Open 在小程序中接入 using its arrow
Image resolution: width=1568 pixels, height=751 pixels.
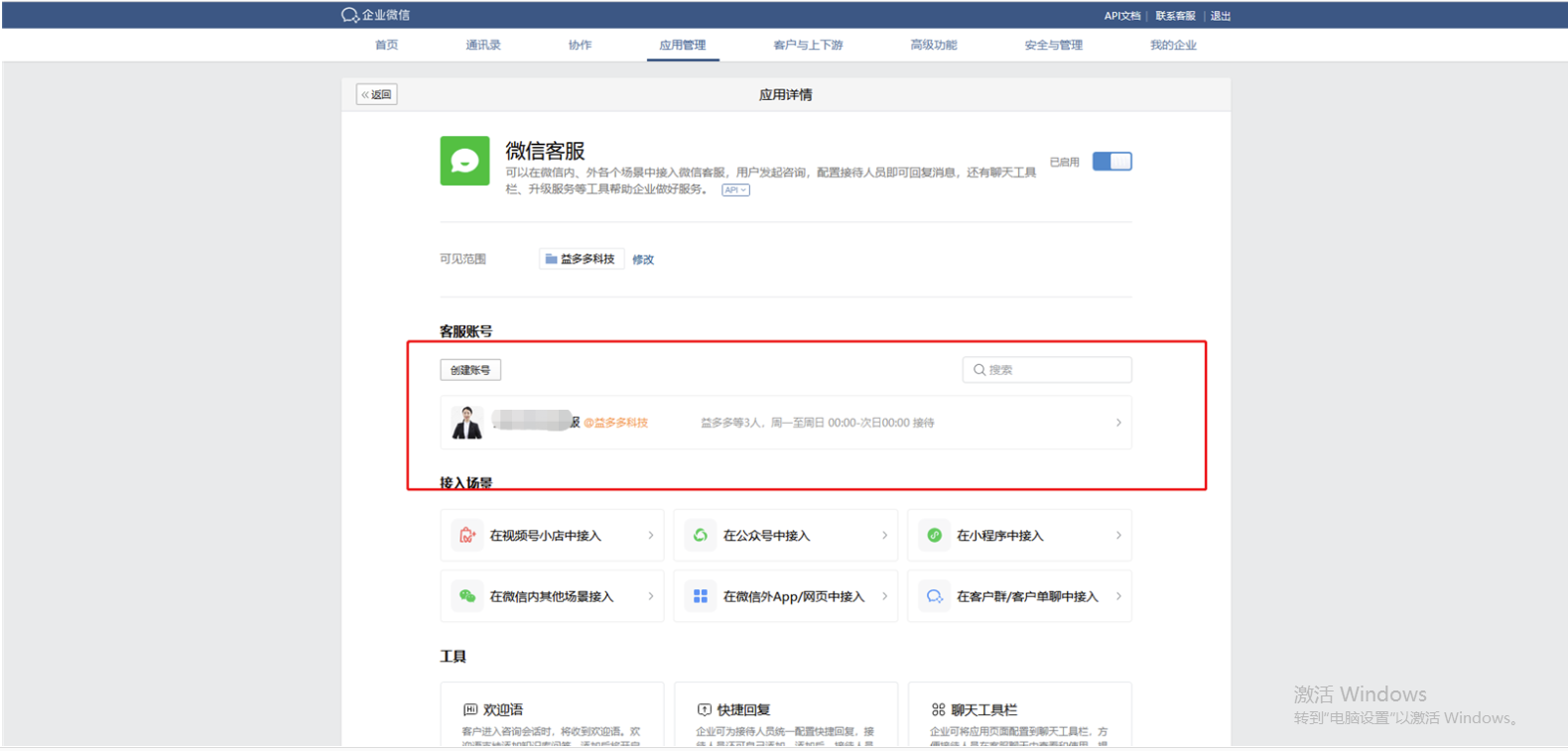click(x=1118, y=536)
